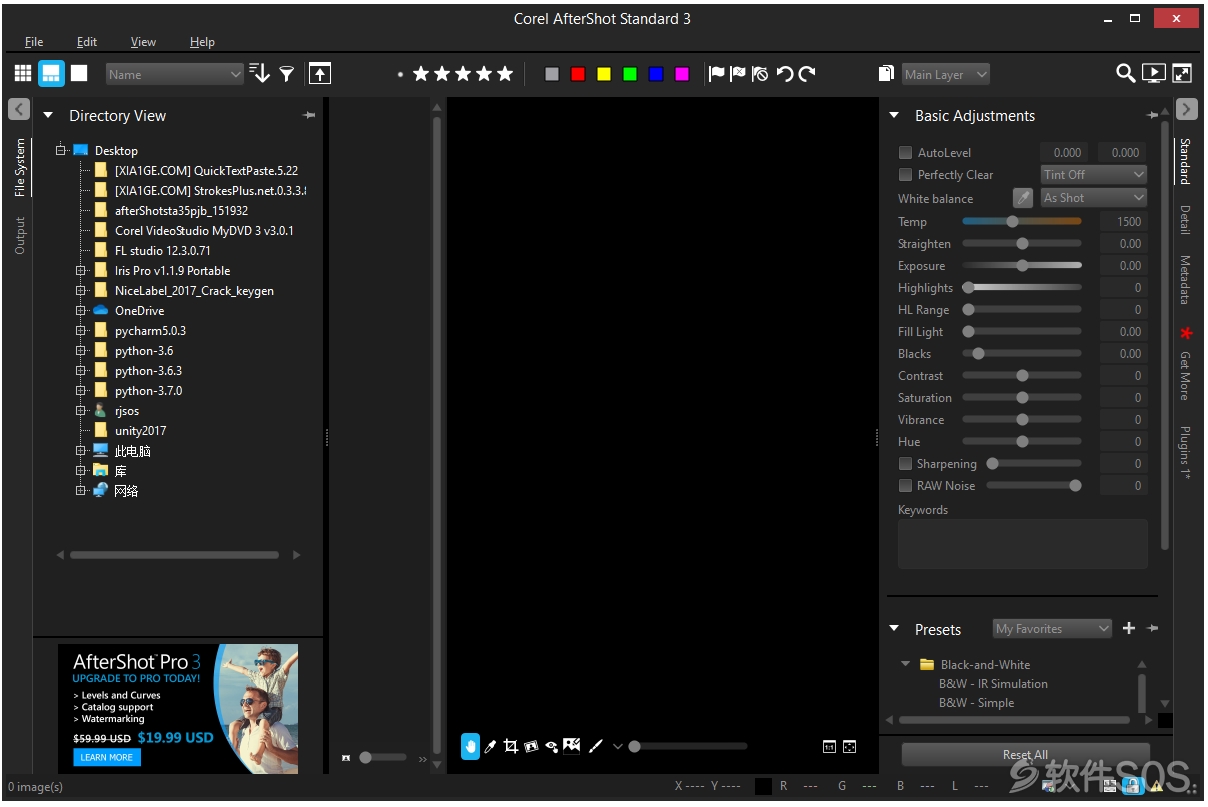Click the Contrast slider

1022,376
